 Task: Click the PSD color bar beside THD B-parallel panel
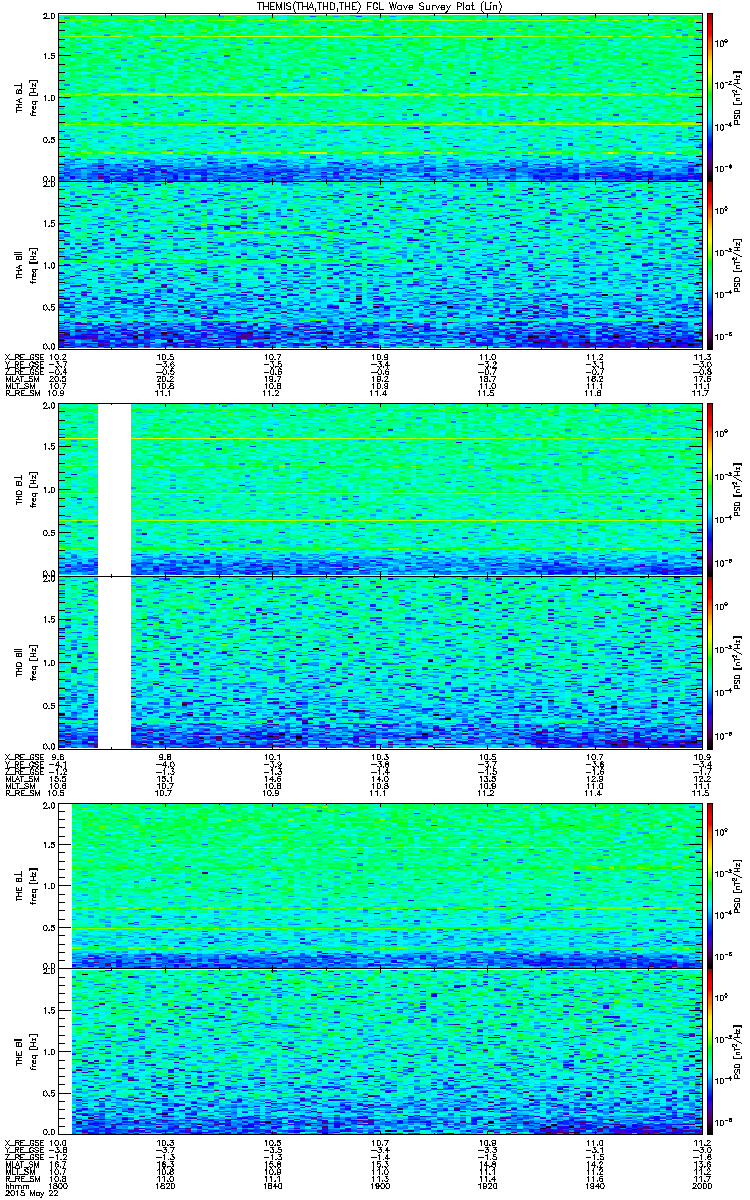pos(710,662)
